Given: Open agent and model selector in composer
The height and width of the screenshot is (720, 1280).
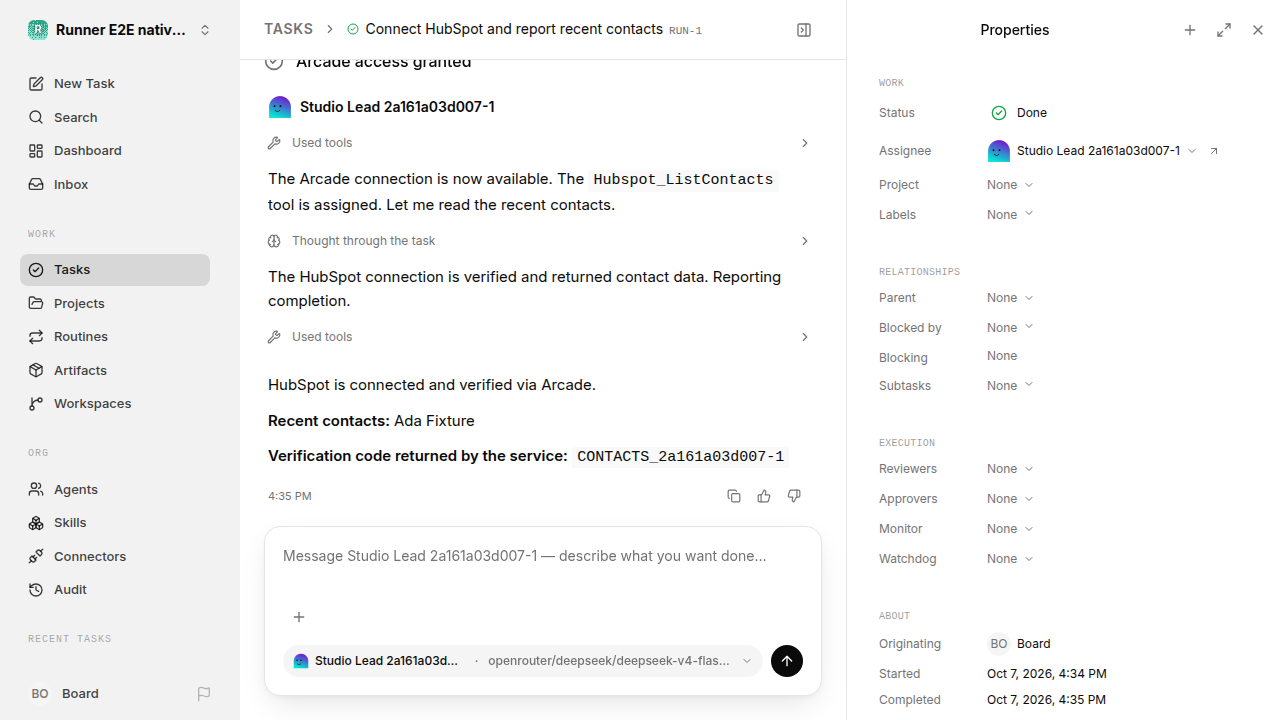Looking at the screenshot, I should [523, 661].
